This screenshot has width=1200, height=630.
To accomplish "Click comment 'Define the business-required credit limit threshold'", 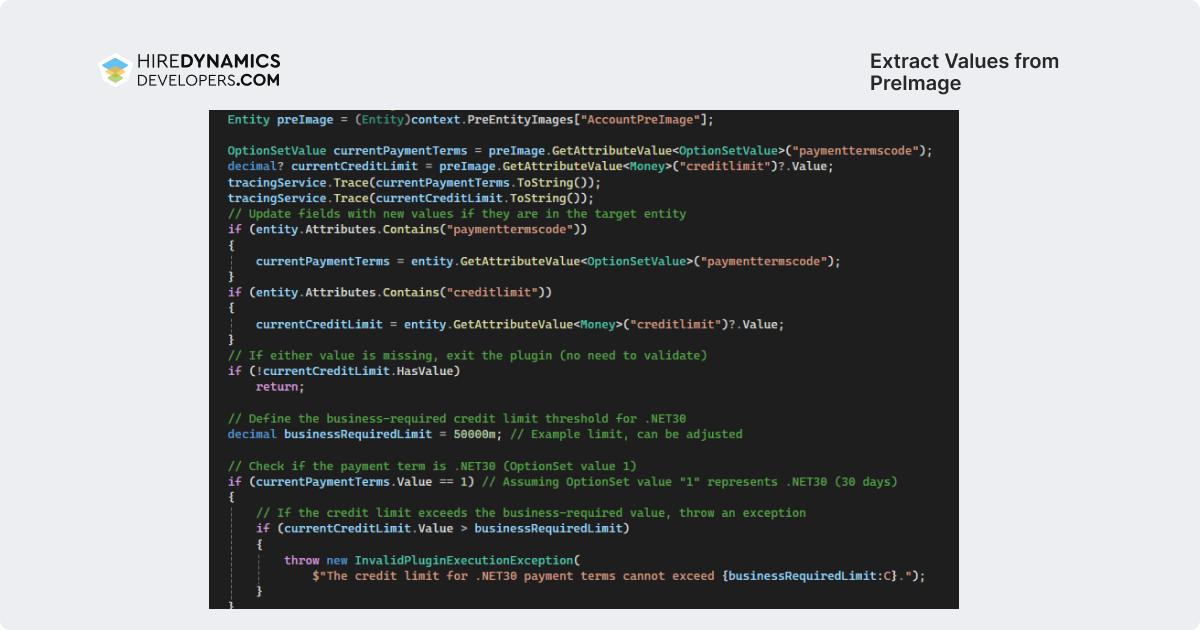I will click(x=456, y=418).
